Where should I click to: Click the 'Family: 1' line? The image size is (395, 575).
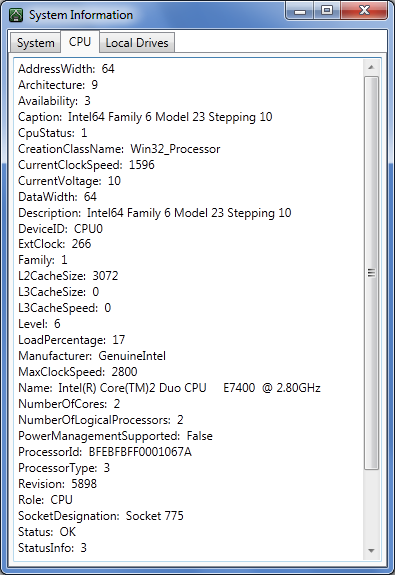[x=43, y=260]
